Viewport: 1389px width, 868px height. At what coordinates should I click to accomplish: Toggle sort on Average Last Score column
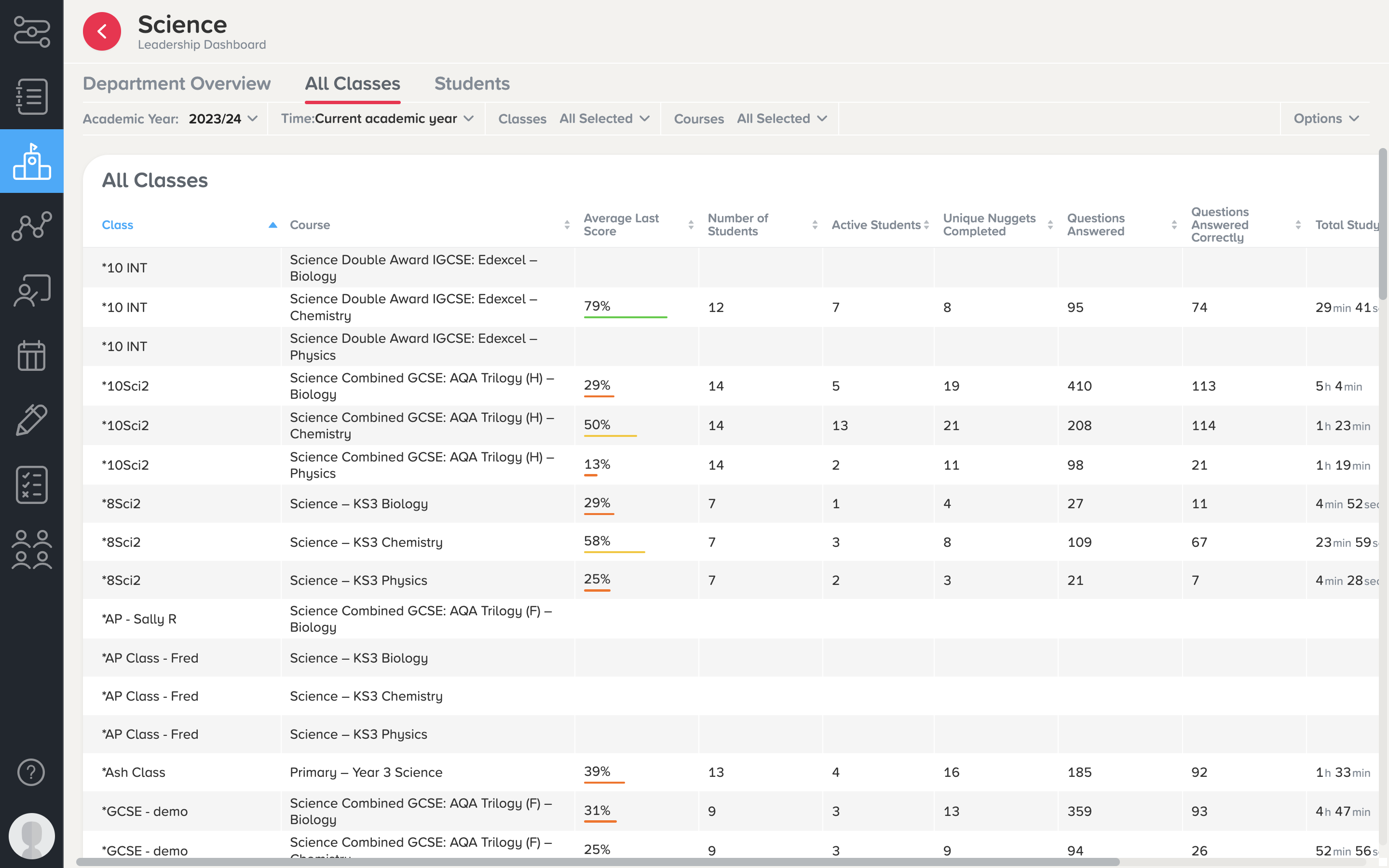coord(691,225)
